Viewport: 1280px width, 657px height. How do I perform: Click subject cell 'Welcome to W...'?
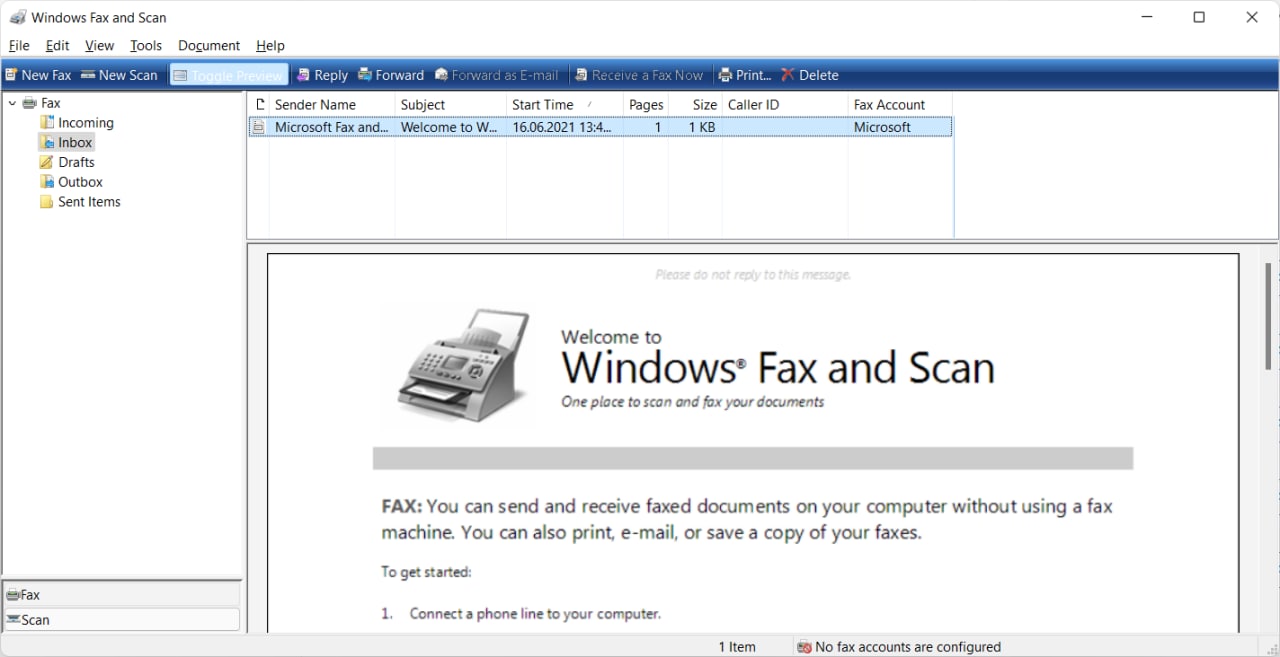[449, 127]
